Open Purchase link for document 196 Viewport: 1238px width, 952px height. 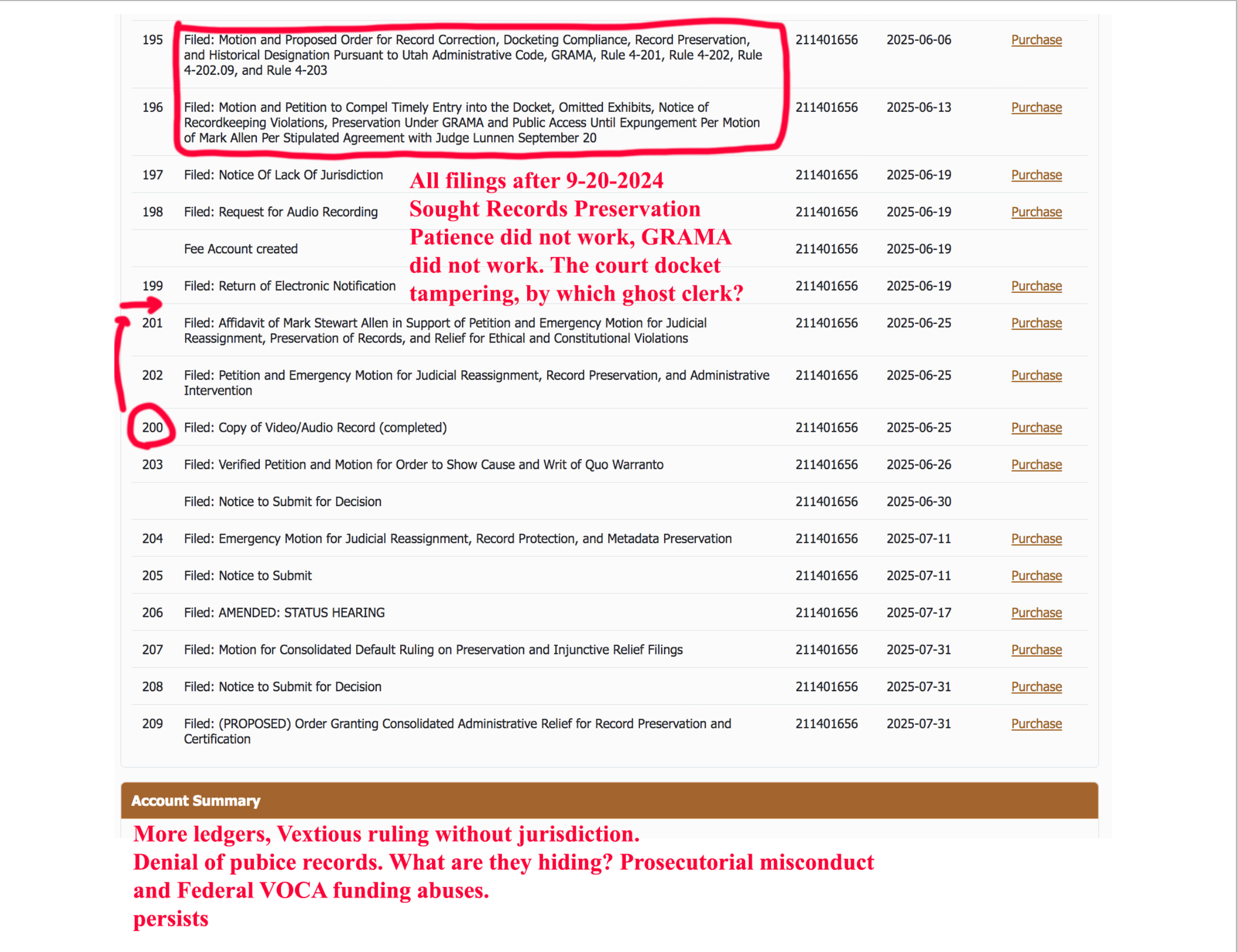1036,107
